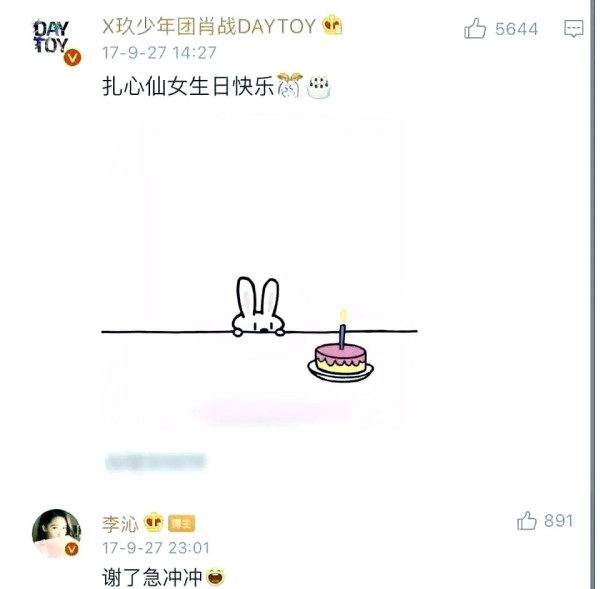
Task: Tap timestamp 17-9-27 14:27
Action: [159, 53]
